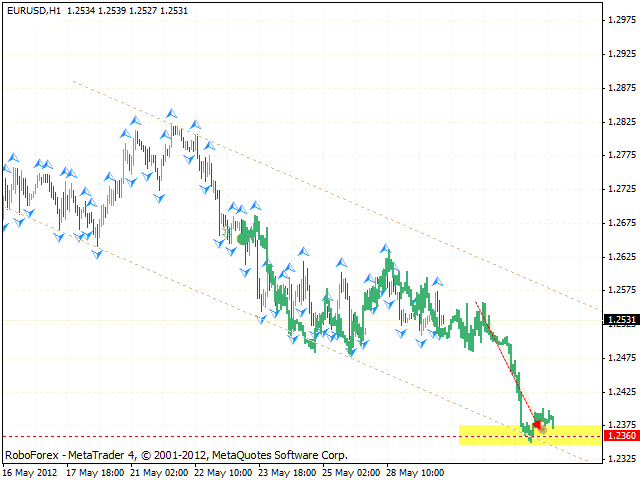The image size is (640, 480).
Task: Click the red arrow marker in yellow zone
Action: click(x=536, y=425)
